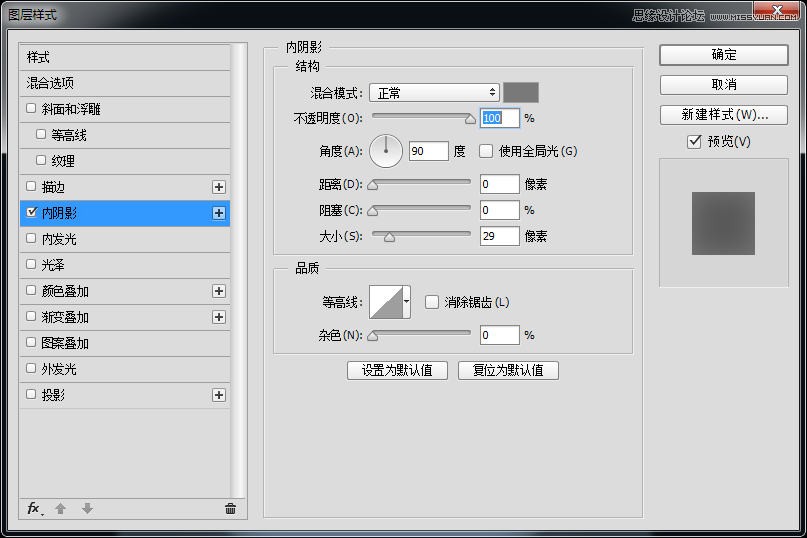Viewport: 807px width, 538px height.
Task: Click the 阻塞 value field
Action: pyautogui.click(x=500, y=210)
